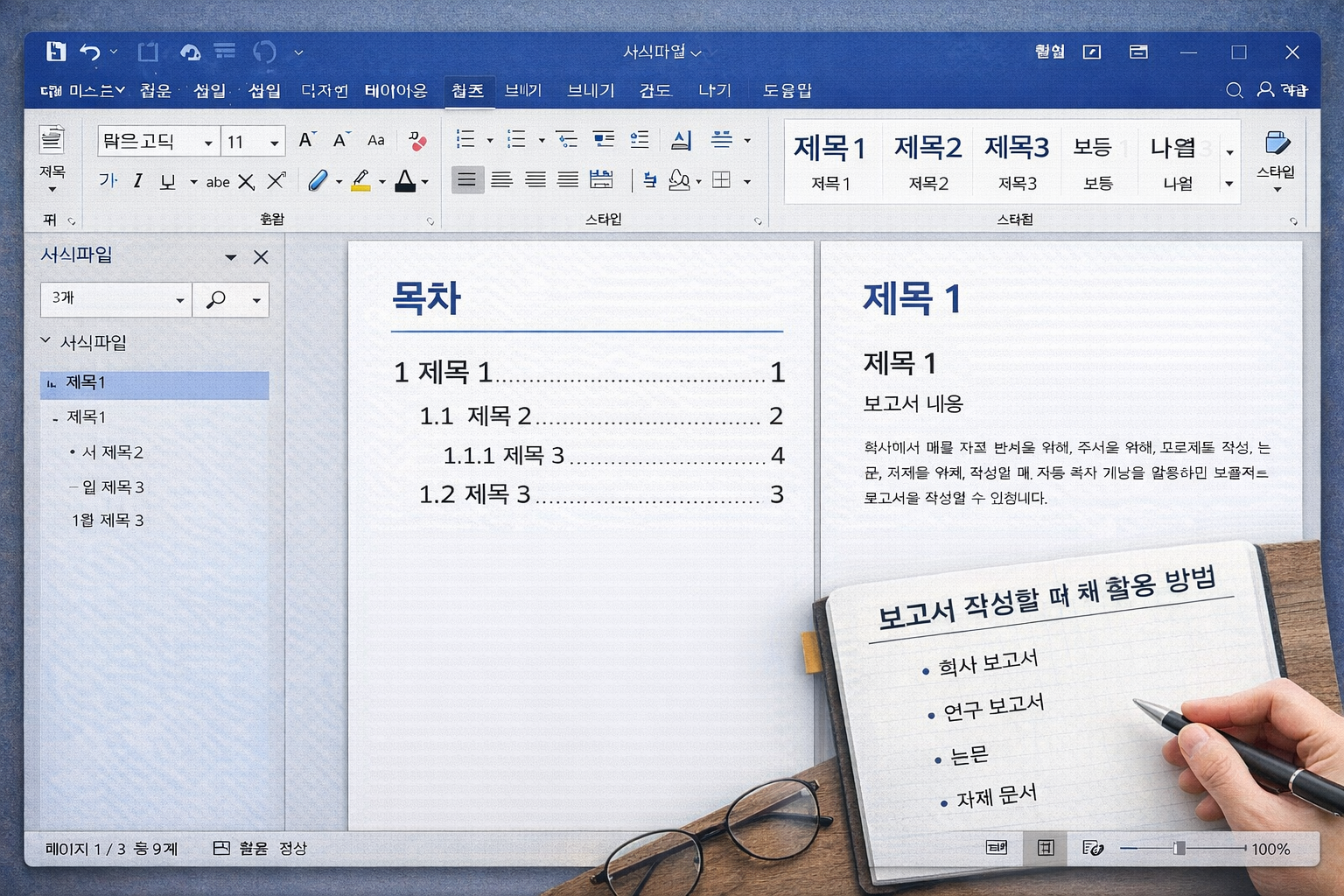Screen dimensions: 1344x896
Task: Switch to Web Layout view in status bar
Action: pyautogui.click(x=1093, y=848)
